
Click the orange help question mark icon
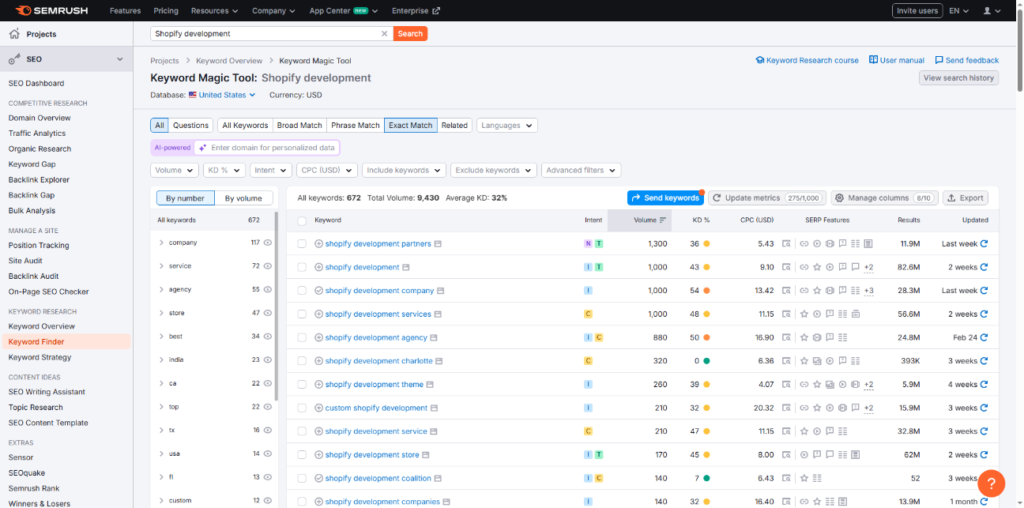click(x=990, y=483)
